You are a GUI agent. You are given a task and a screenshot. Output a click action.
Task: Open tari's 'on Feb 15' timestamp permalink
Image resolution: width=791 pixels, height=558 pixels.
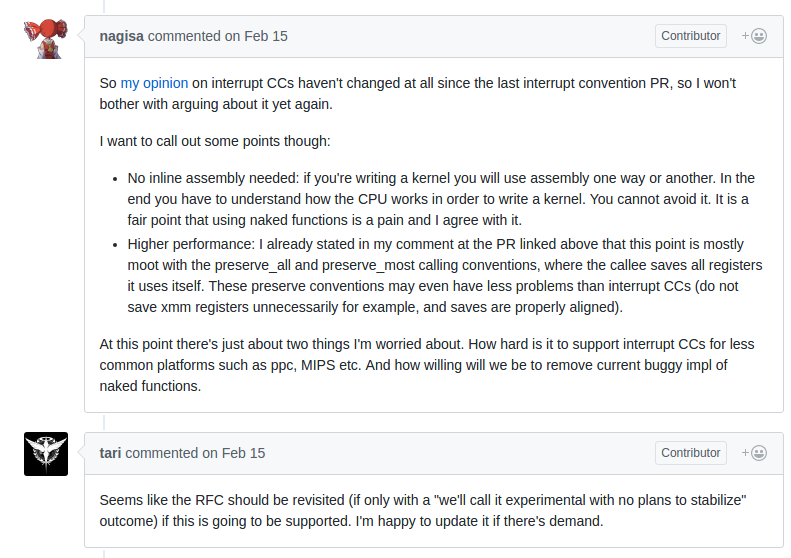[x=234, y=453]
